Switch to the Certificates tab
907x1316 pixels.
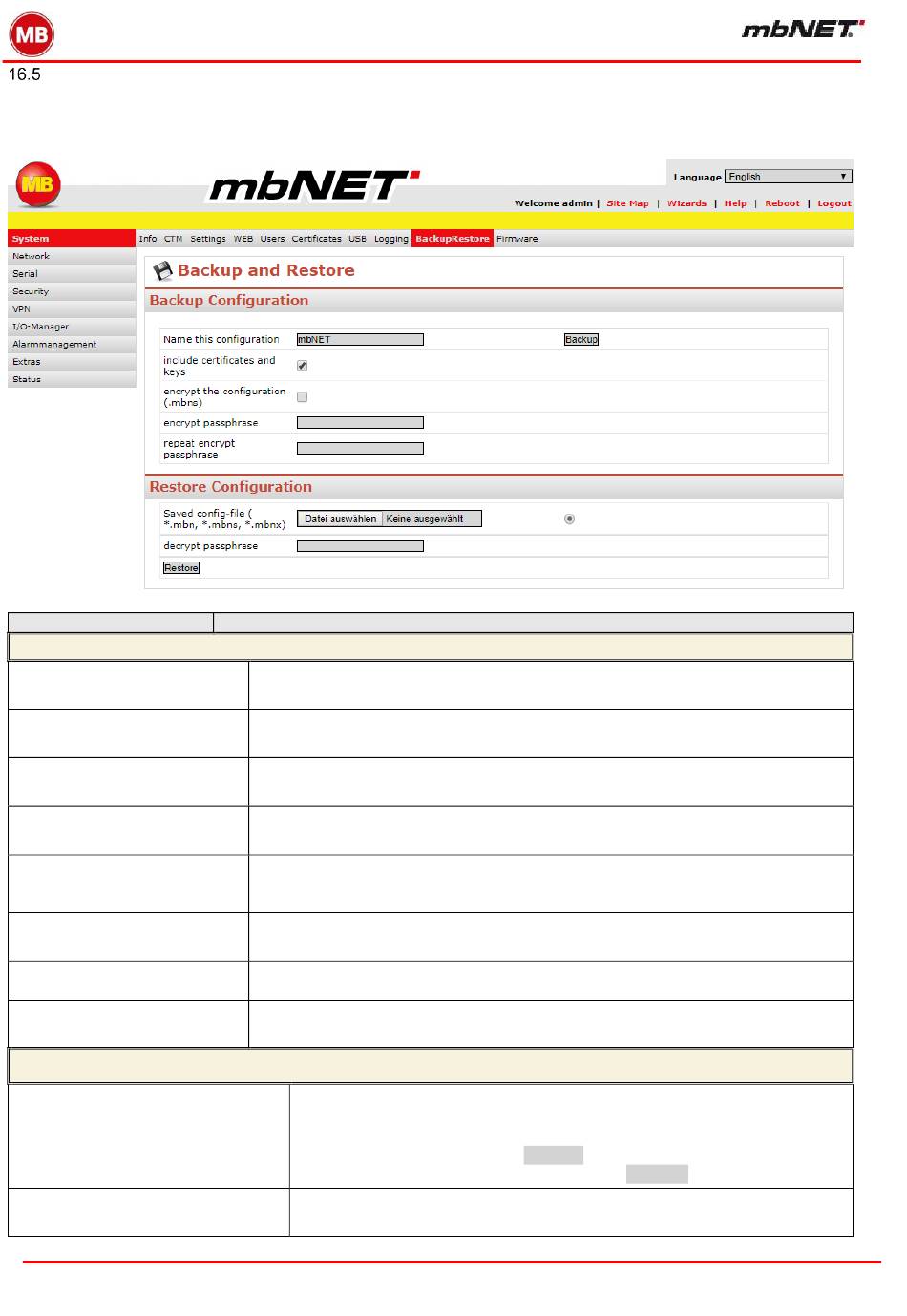316,239
